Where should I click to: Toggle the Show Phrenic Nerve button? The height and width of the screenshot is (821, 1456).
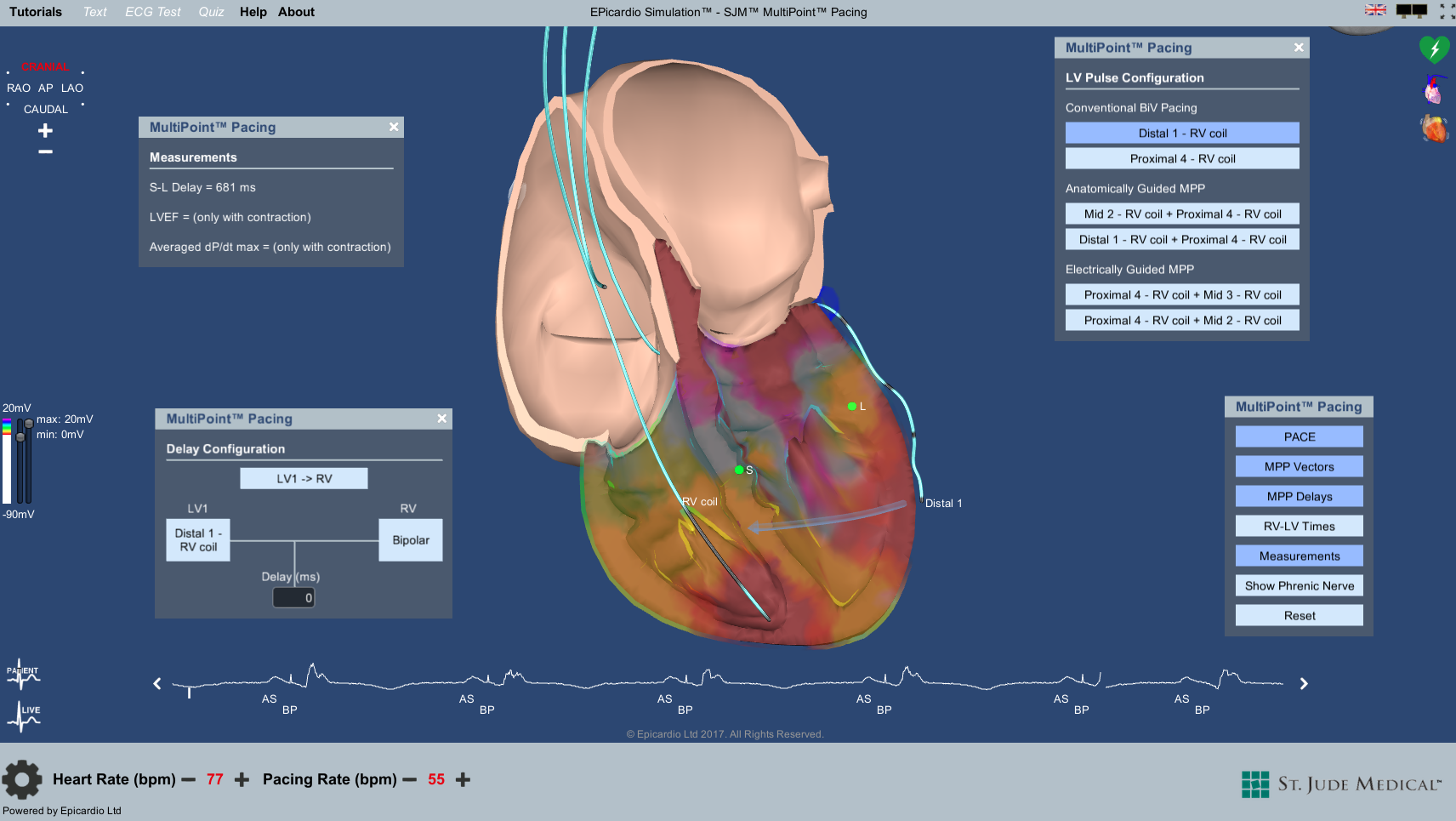tap(1299, 585)
